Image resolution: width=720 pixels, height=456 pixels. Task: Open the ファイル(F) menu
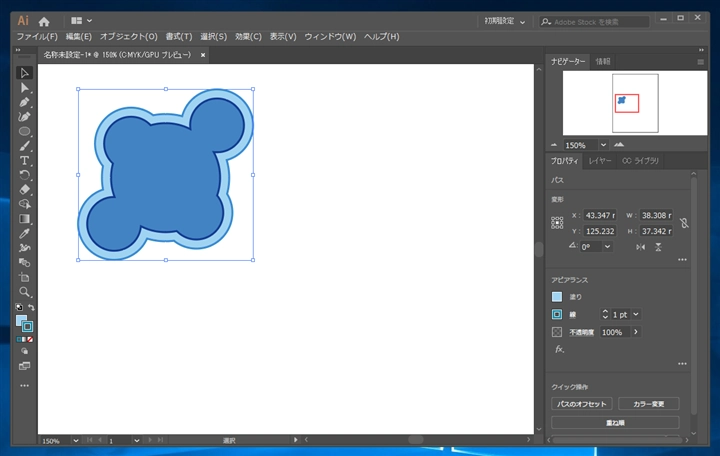pyautogui.click(x=37, y=37)
